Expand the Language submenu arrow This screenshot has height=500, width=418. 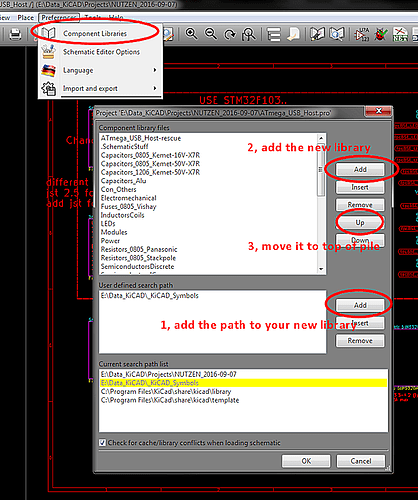[155, 70]
